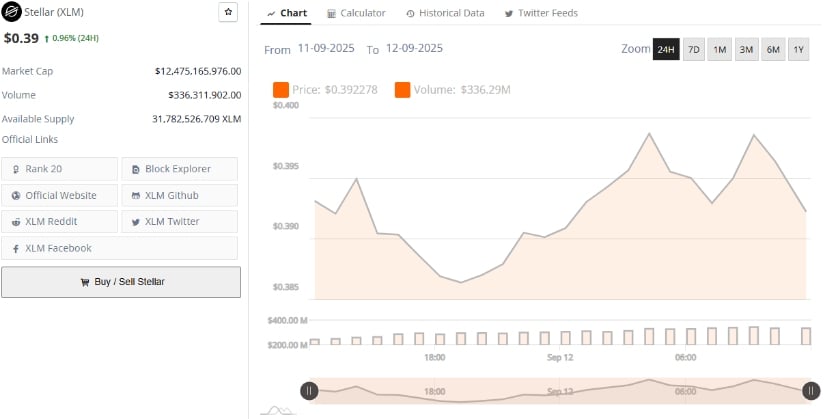Click the globe icon beside Official Website

click(16, 196)
